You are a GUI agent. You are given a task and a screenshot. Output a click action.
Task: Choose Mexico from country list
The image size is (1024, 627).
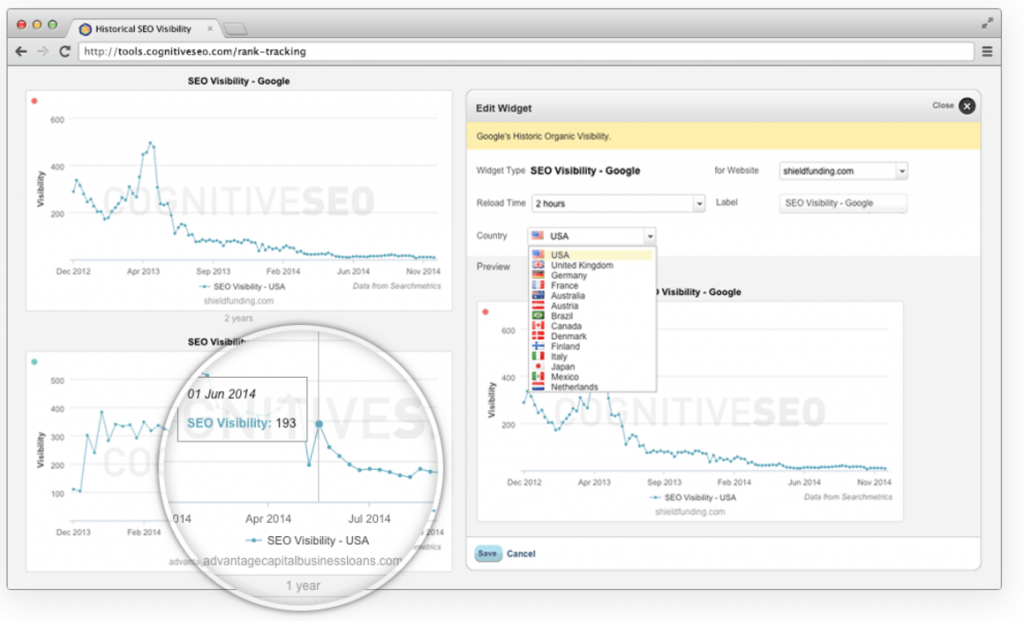592,377
